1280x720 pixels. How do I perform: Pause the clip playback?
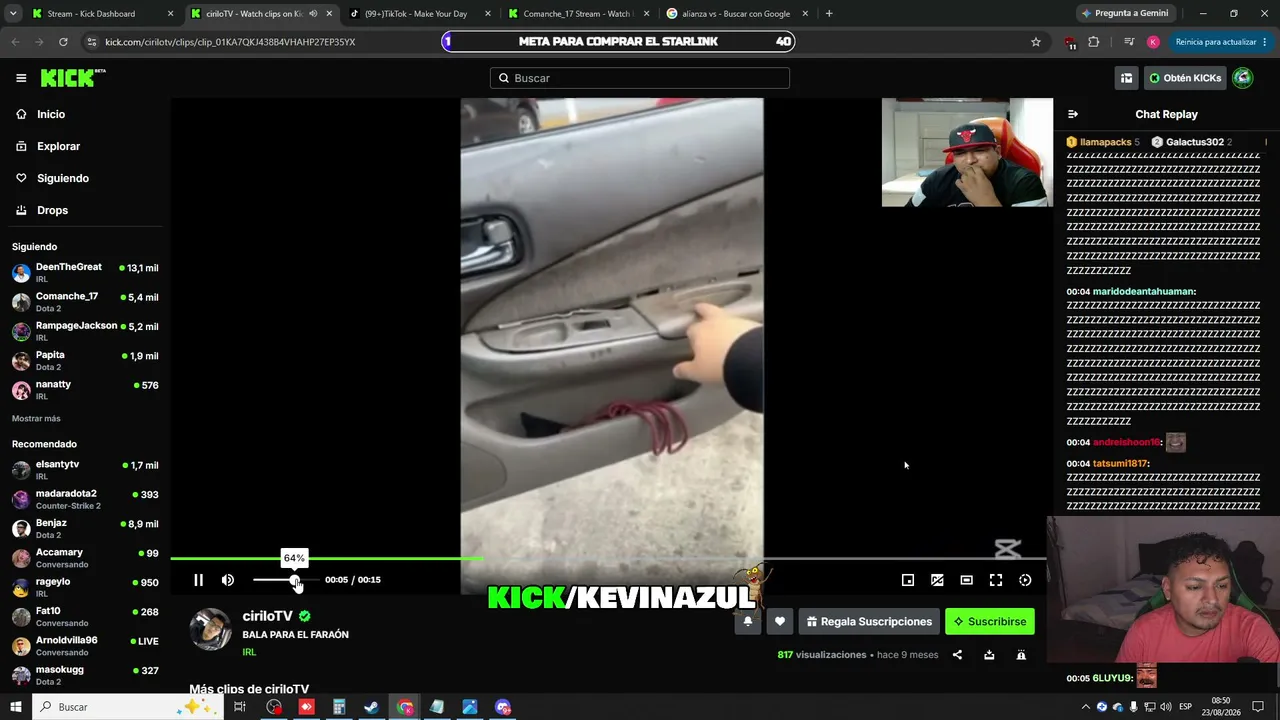pyautogui.click(x=198, y=580)
